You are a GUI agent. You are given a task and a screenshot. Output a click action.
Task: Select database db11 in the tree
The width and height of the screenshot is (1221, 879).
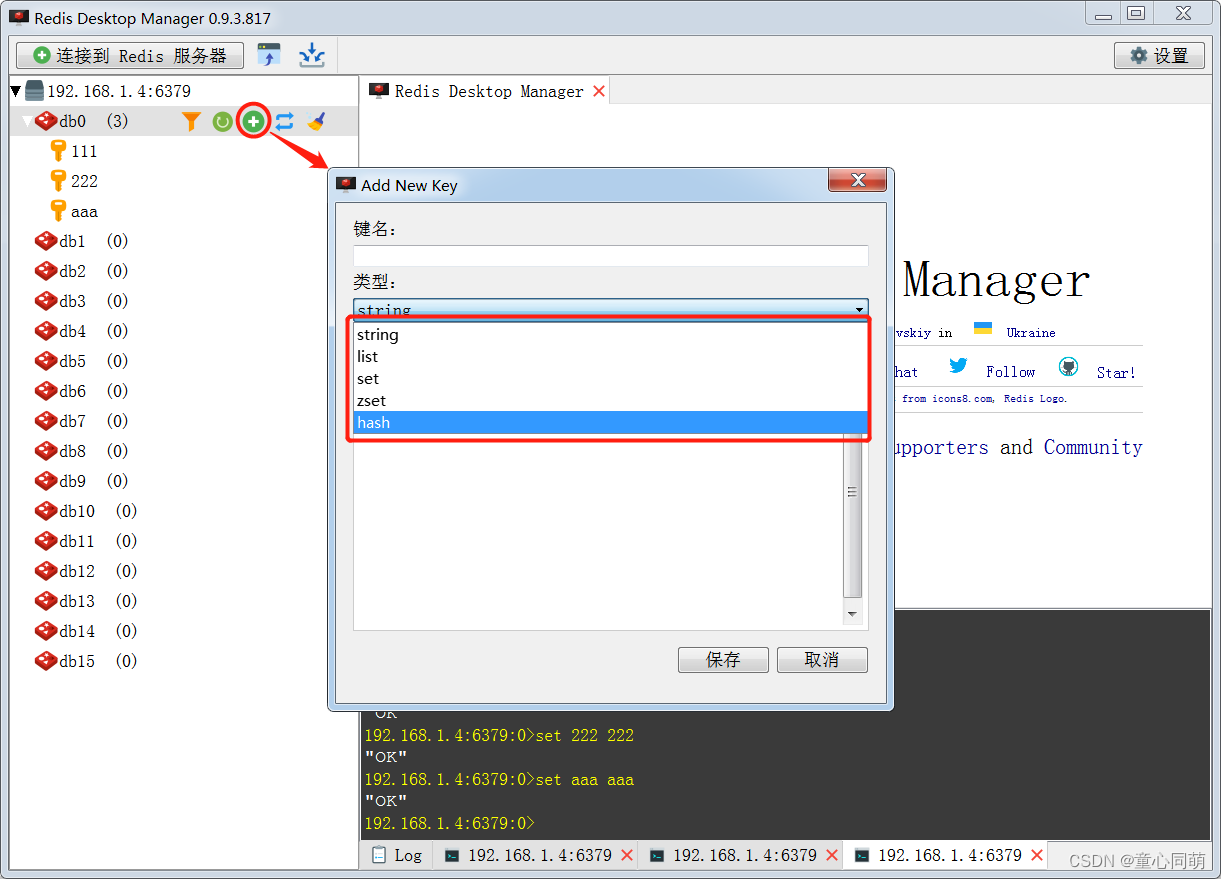(77, 541)
